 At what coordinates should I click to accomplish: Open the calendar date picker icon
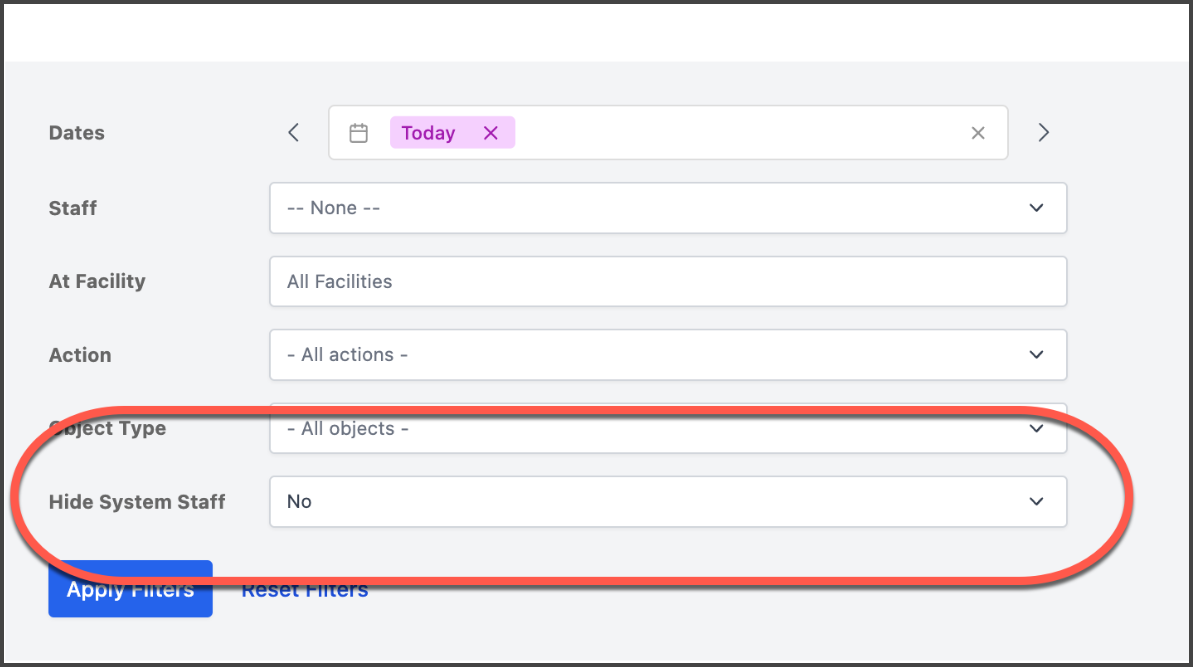[358, 133]
